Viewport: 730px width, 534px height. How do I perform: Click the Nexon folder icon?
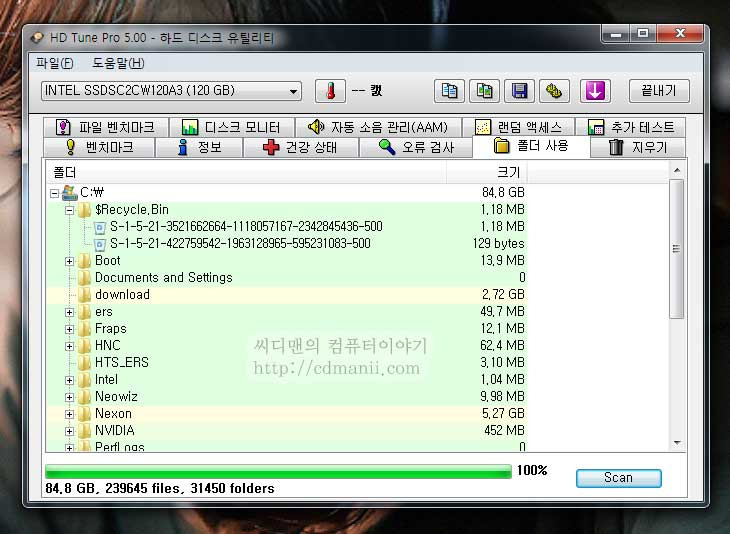[x=84, y=414]
